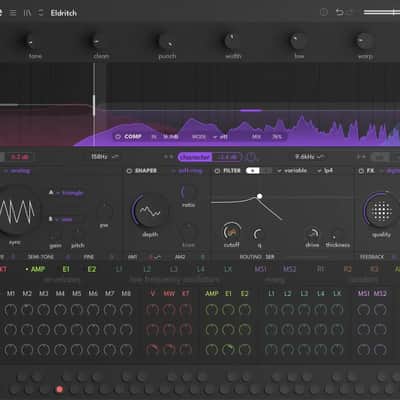Click the info icon in the header

click(x=324, y=12)
